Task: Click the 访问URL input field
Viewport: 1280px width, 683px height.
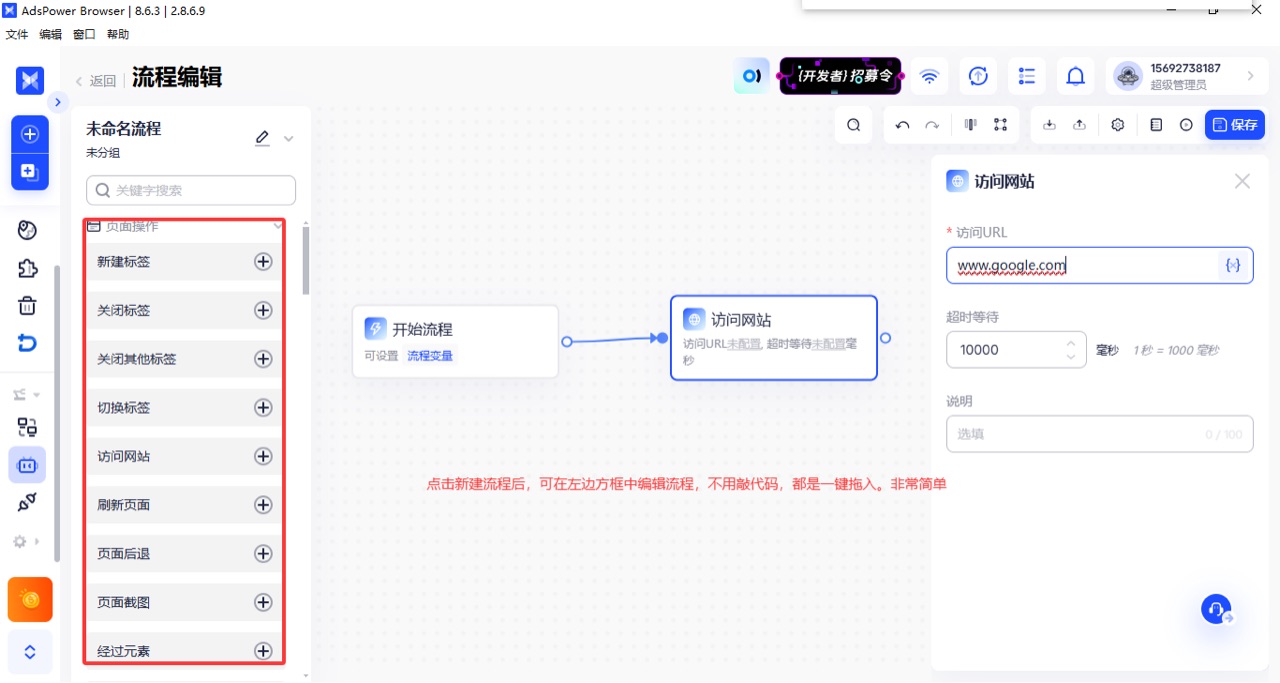Action: (1099, 265)
